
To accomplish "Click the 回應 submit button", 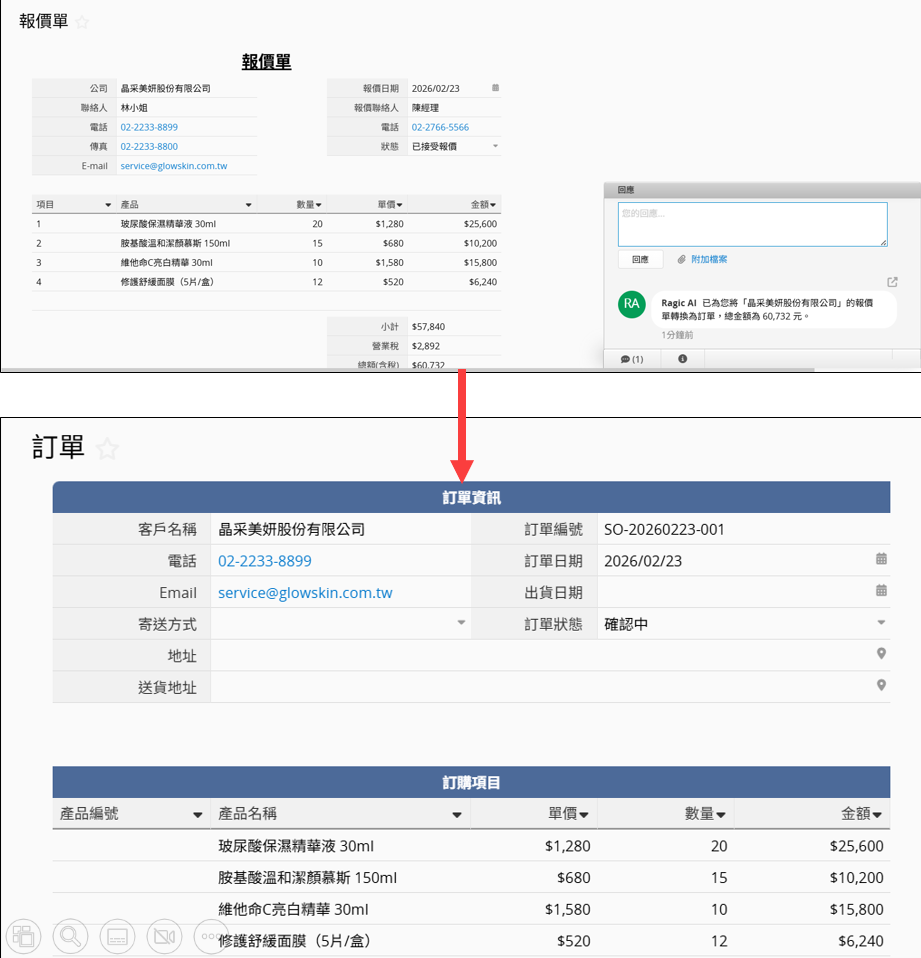I will click(640, 260).
